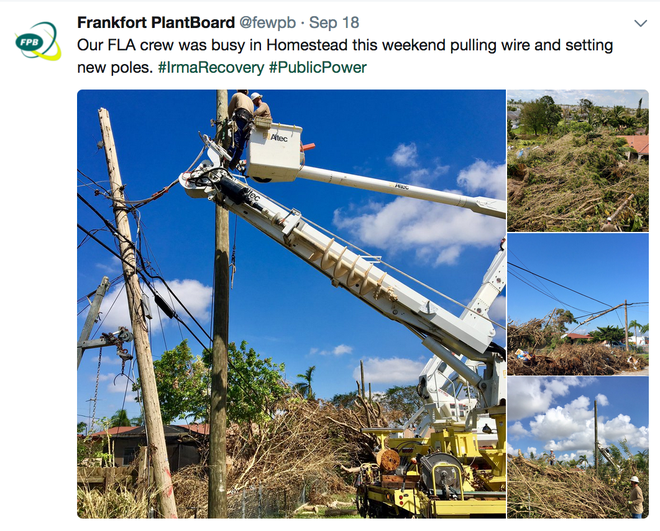Open bottom-right photo with cloudy sky

(578, 447)
